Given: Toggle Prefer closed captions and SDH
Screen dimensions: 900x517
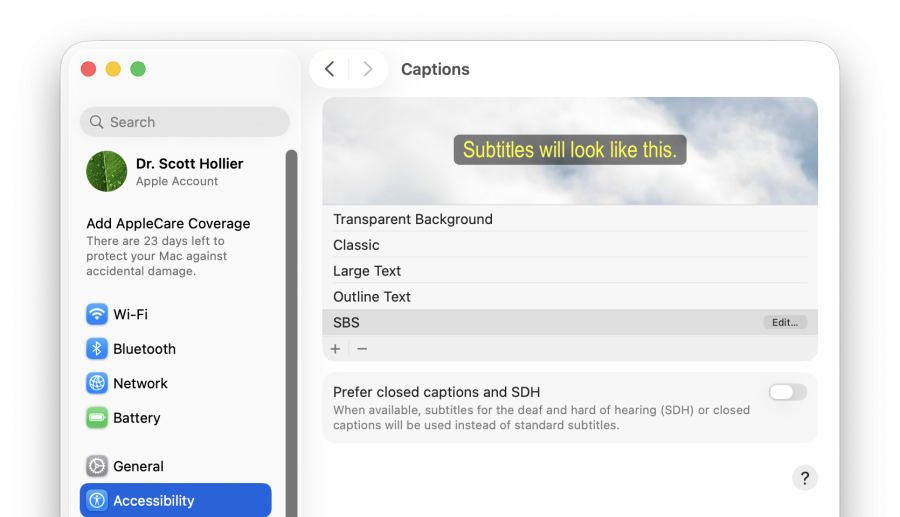Looking at the screenshot, I should pos(788,392).
